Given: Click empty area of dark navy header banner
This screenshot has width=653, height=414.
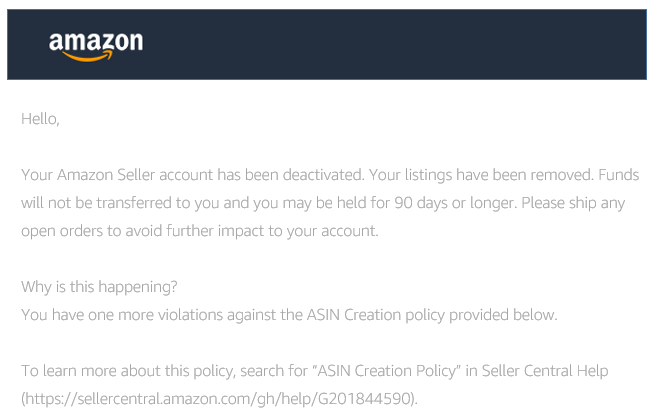Looking at the screenshot, I should coord(396,44).
